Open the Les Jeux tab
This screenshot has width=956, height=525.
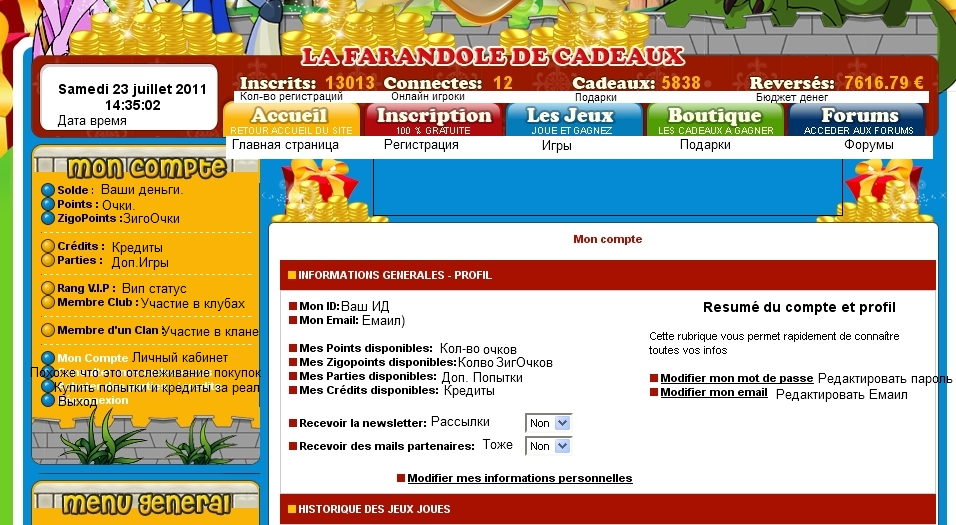coord(572,120)
